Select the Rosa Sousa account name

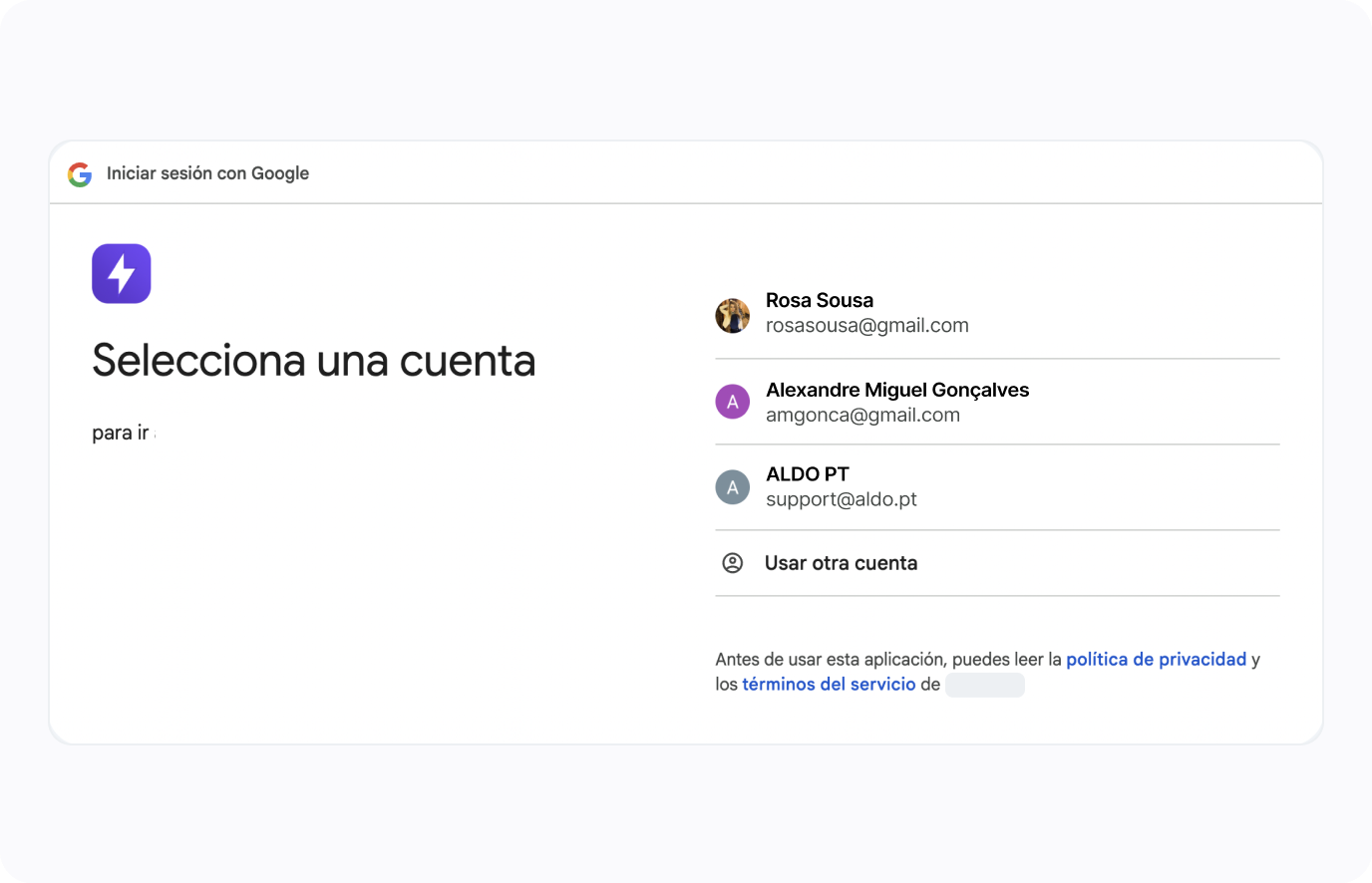819,300
